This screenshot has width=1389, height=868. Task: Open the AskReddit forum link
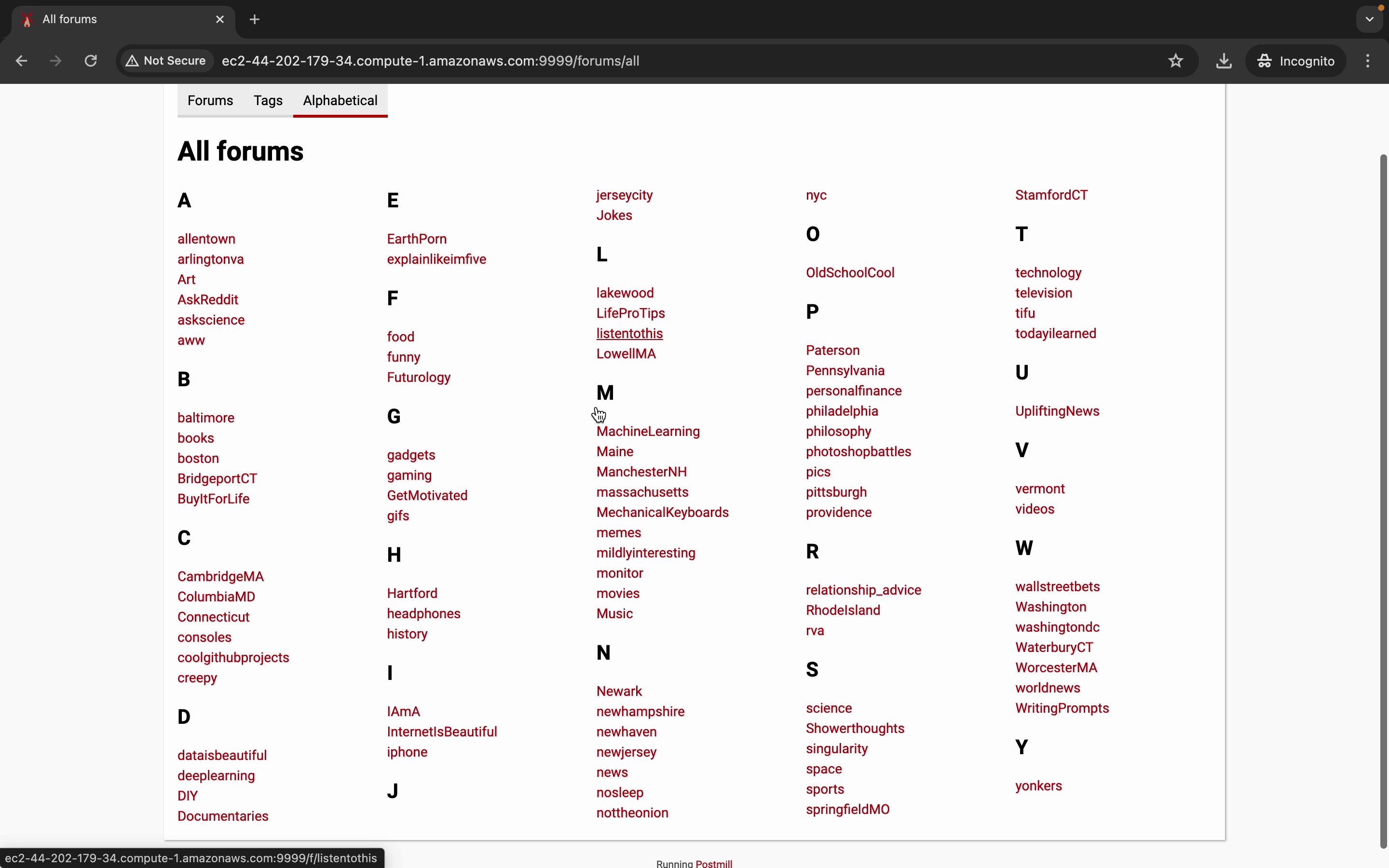pyautogui.click(x=208, y=299)
